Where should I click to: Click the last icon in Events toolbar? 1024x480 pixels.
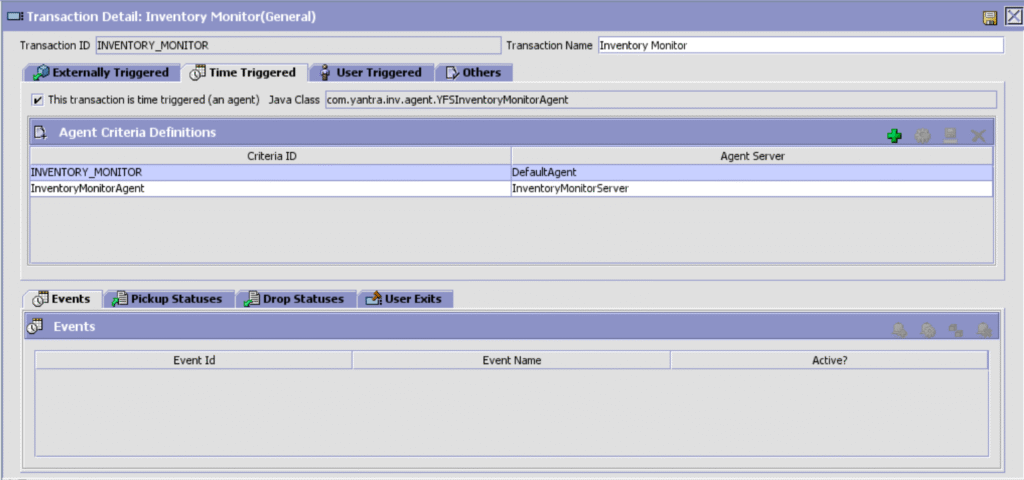[983, 329]
